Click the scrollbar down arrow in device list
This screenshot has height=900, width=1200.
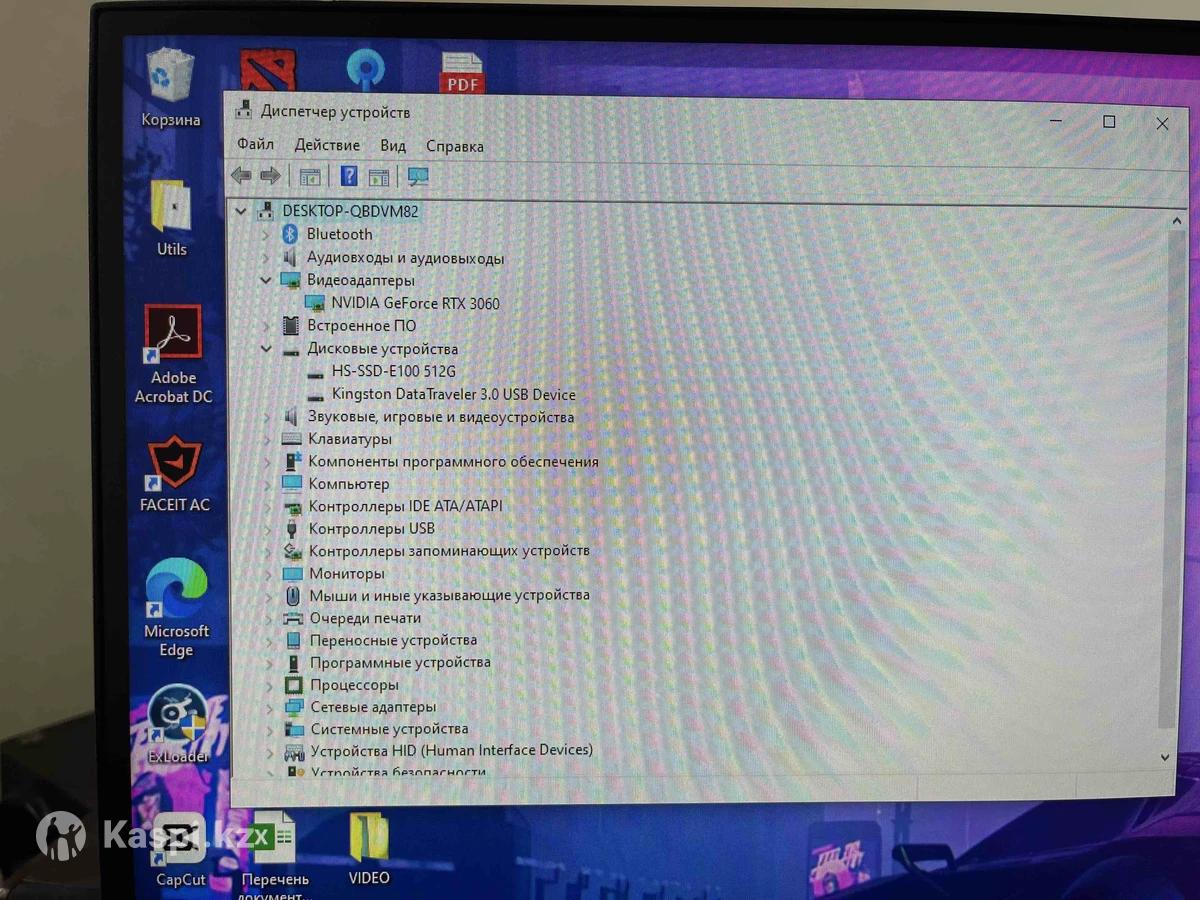1164,757
